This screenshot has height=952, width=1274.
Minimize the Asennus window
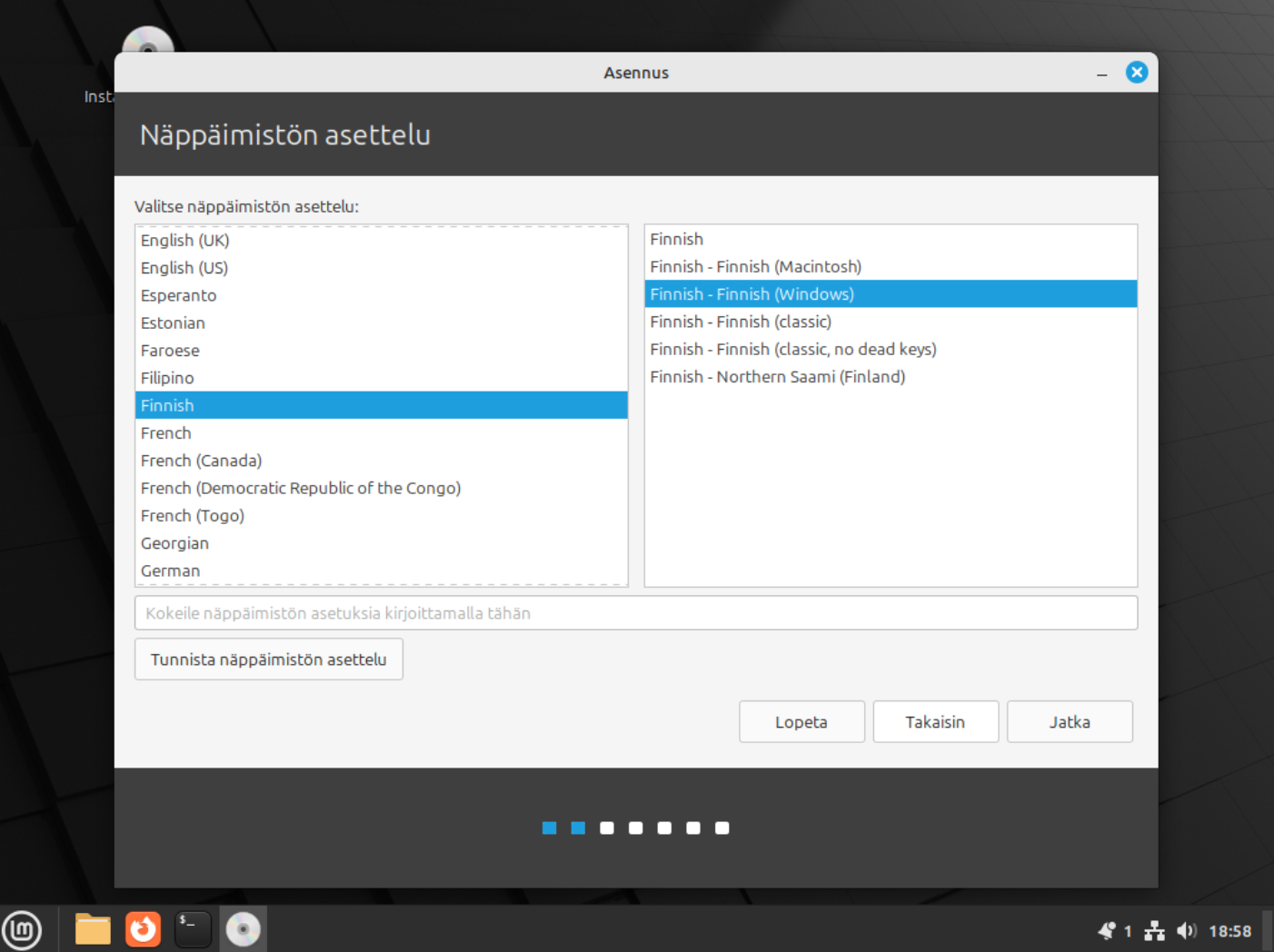click(x=1101, y=73)
